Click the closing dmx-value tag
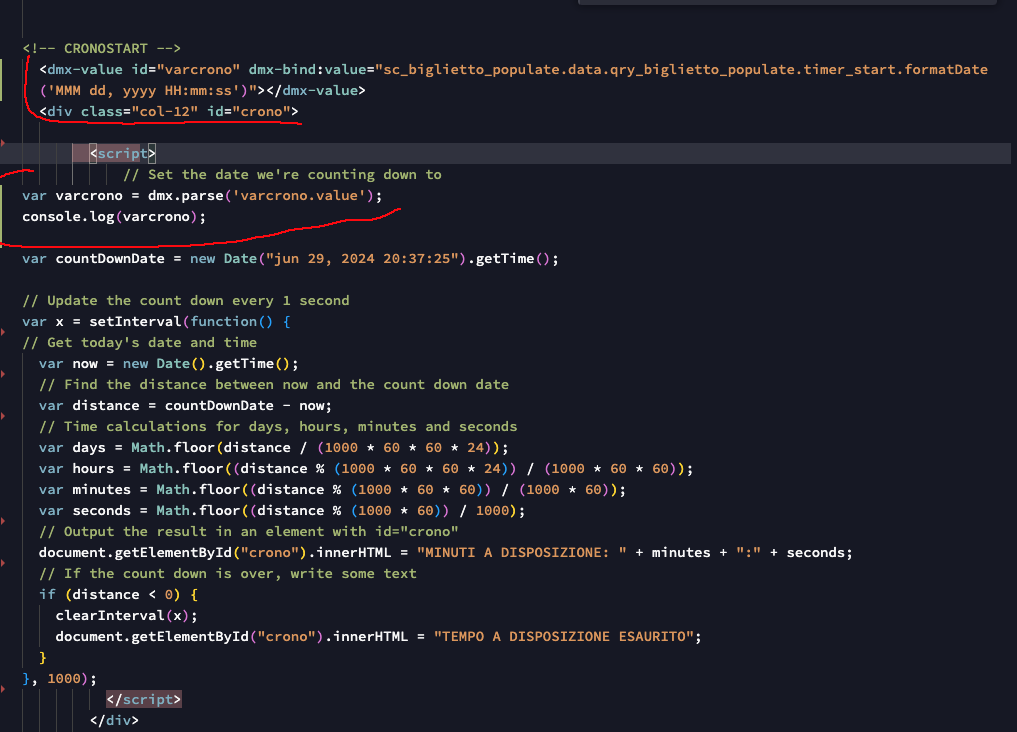 [x=317, y=90]
